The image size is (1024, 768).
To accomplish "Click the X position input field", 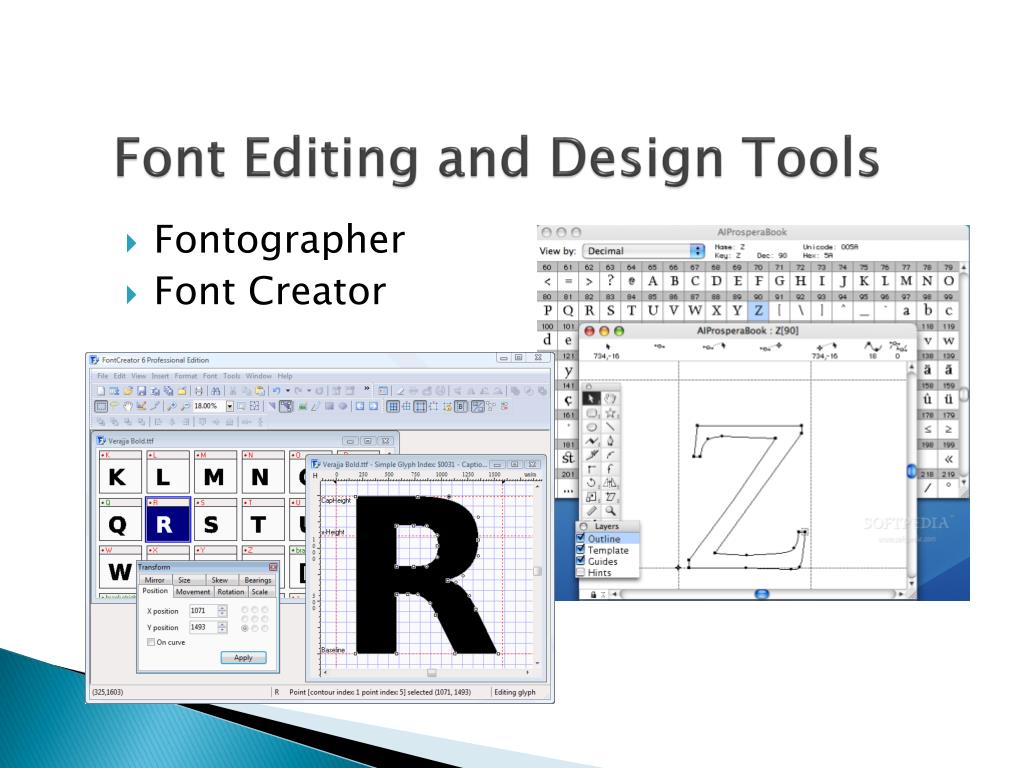I will click(203, 611).
